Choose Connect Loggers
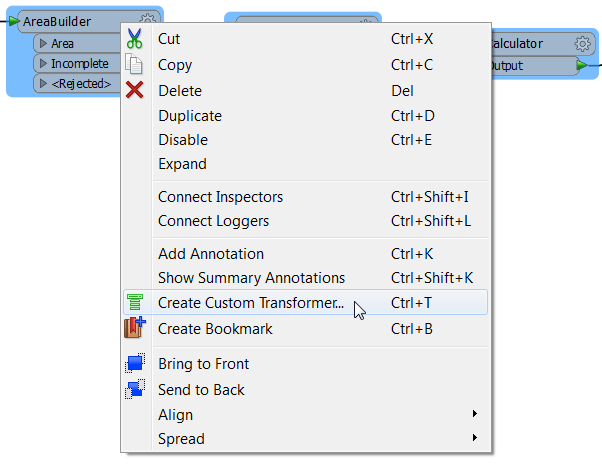Image resolution: width=602 pixels, height=471 pixels. click(x=306, y=221)
